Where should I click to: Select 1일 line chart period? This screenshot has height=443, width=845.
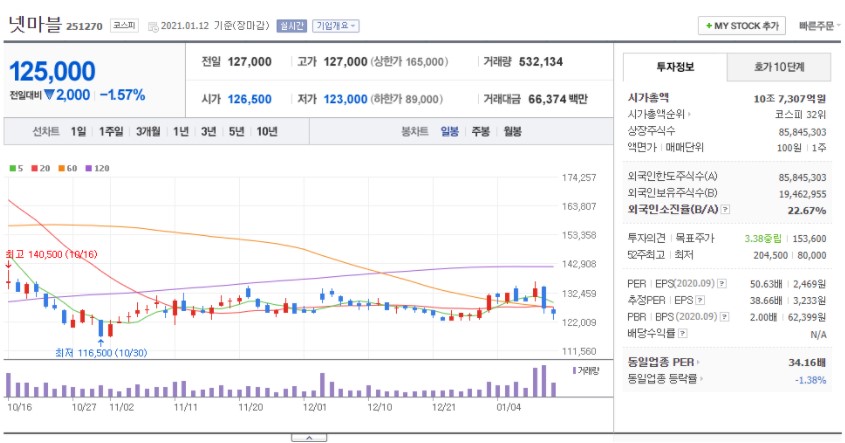(78, 131)
